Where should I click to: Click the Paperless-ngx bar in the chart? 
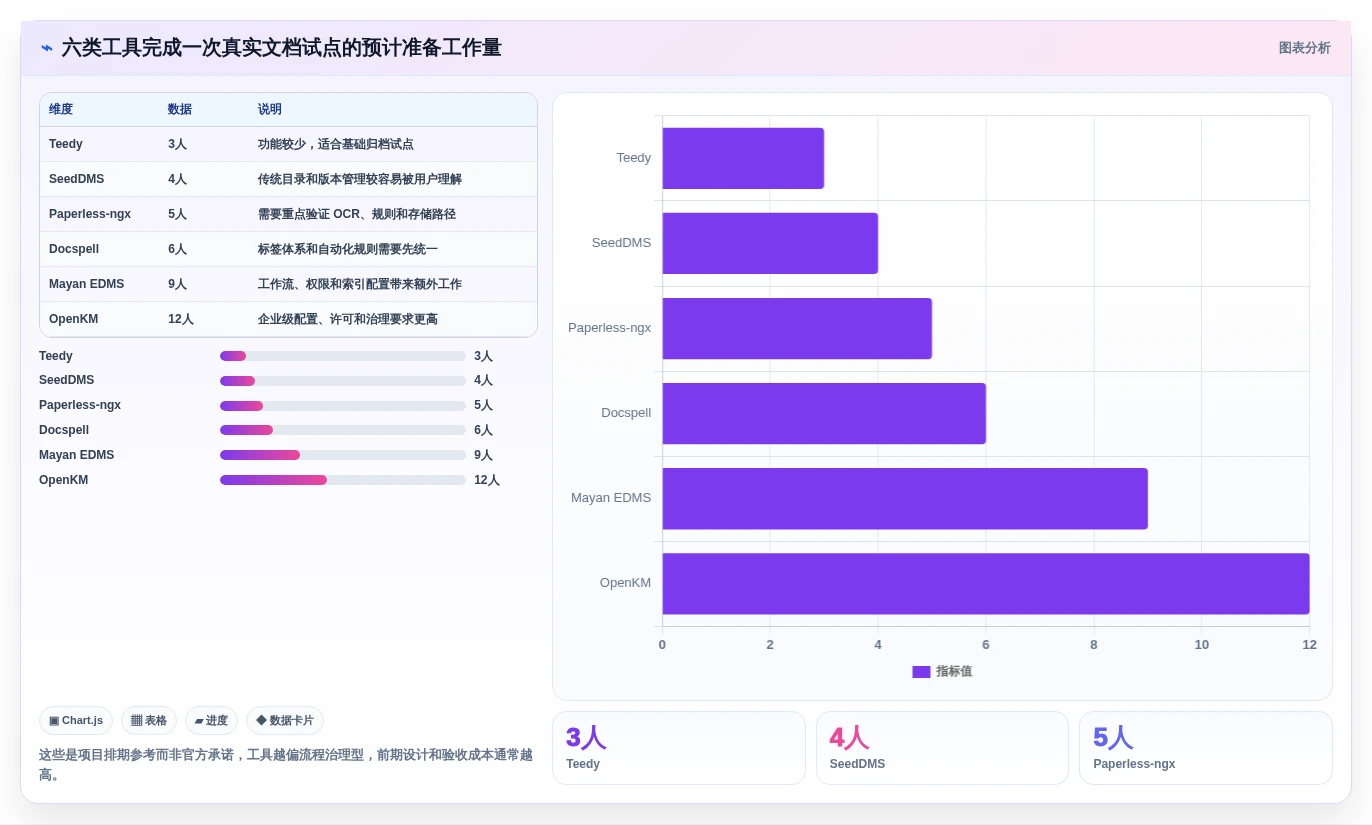tap(797, 328)
